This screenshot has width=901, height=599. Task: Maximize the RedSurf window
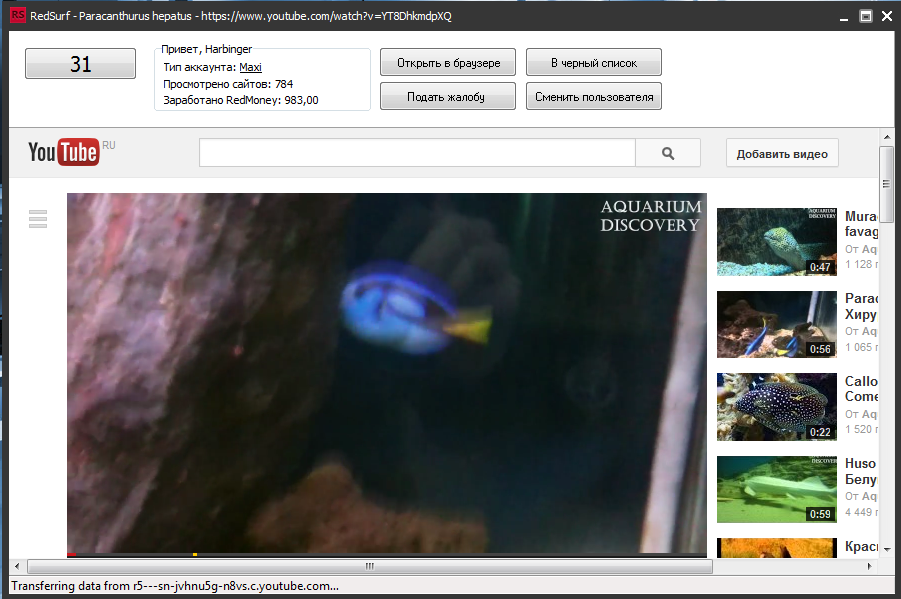coord(865,16)
